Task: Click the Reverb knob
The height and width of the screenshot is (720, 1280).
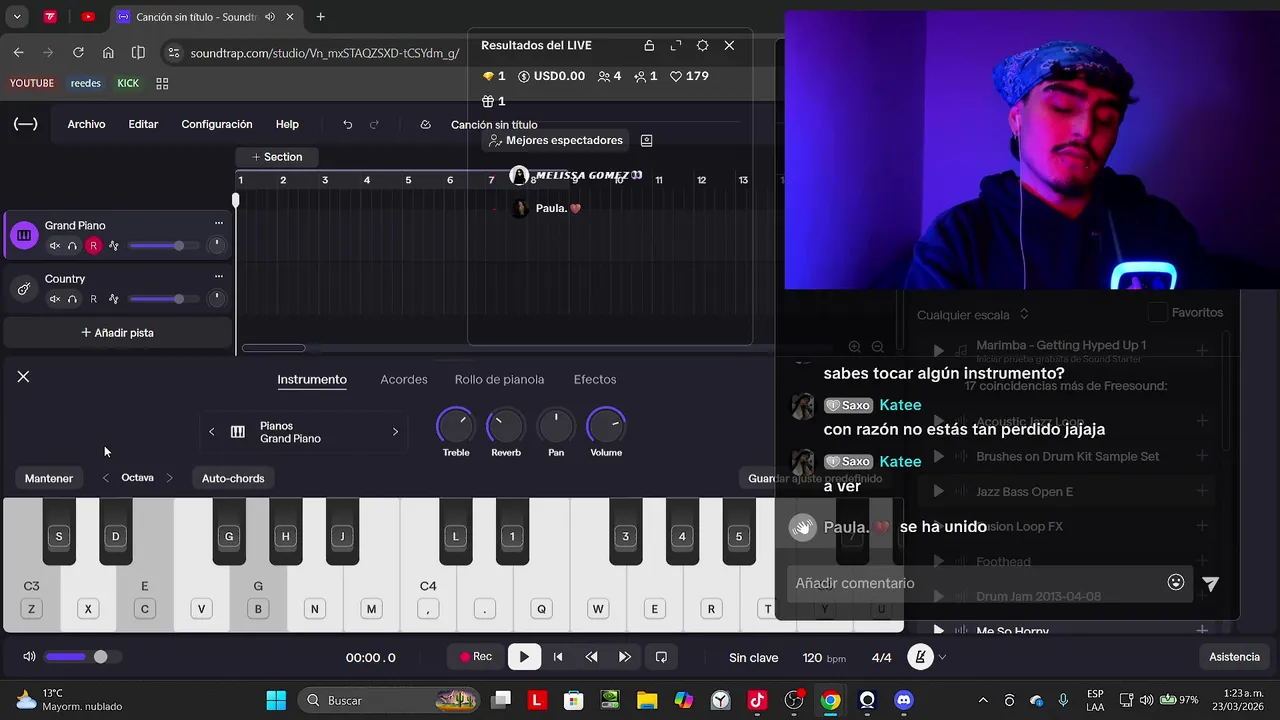Action: 505,426
